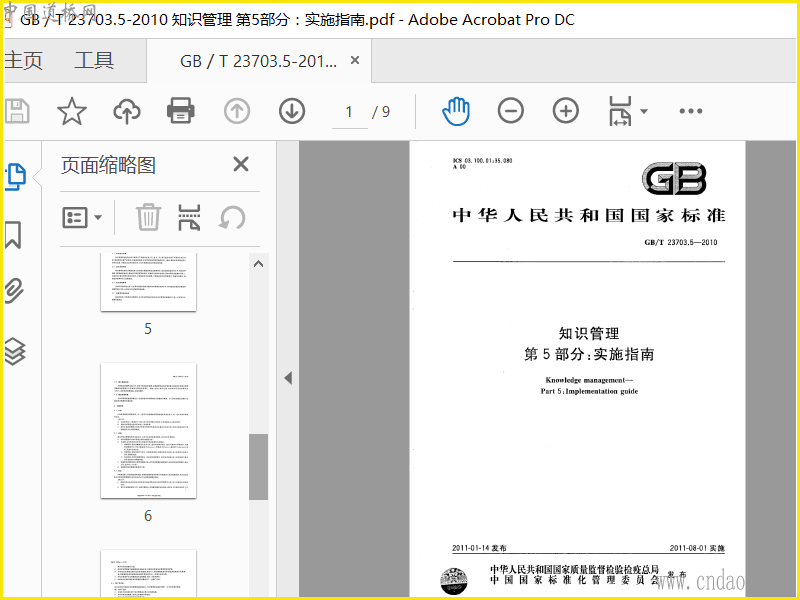The image size is (800, 600).
Task: Open the Page Thumbnails sidebar icon
Action: click(15, 177)
